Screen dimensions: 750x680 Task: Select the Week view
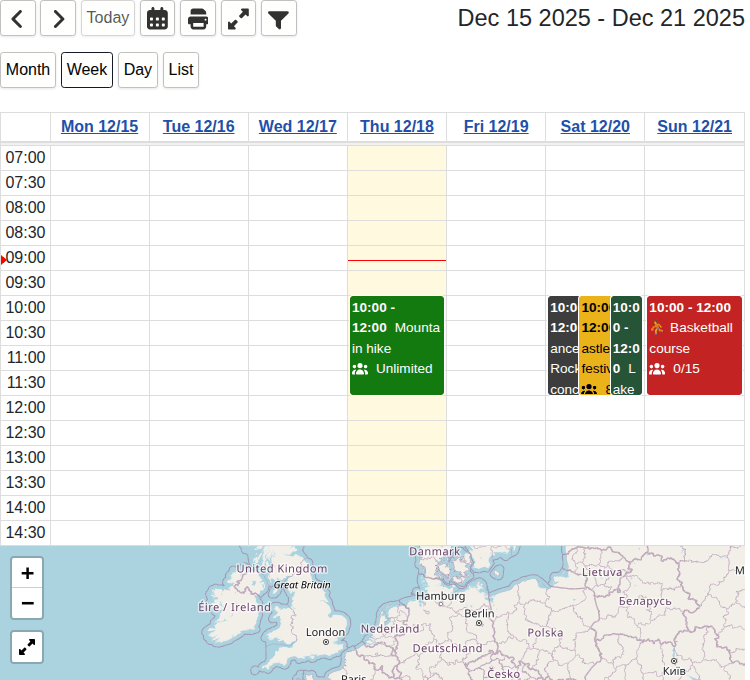pos(87,70)
